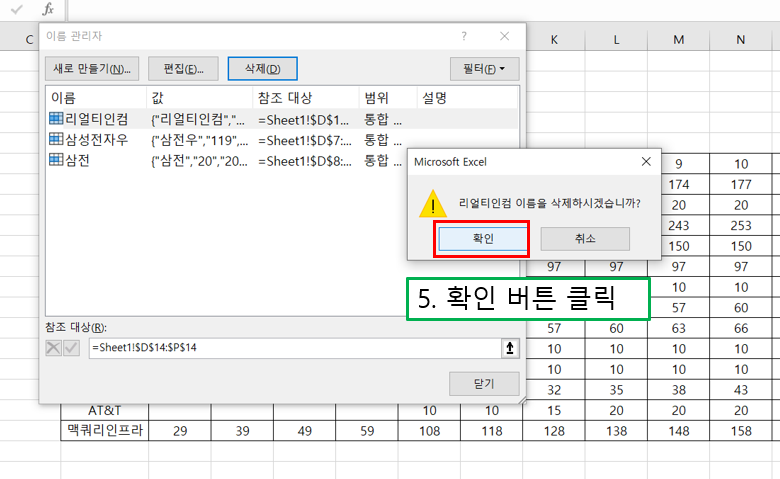Open the 필터(F) dropdown
This screenshot has height=479, width=780.
pyautogui.click(x=485, y=69)
